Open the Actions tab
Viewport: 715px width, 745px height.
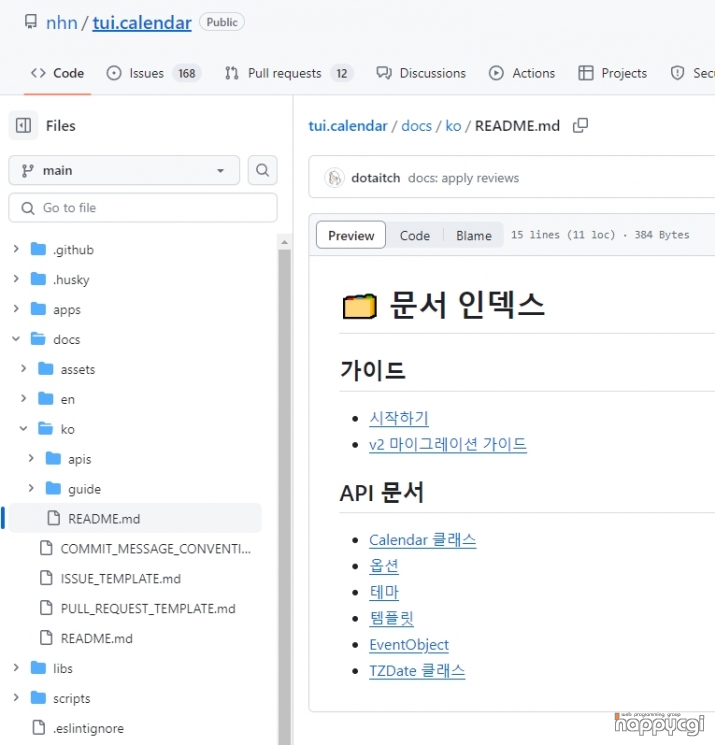tap(522, 73)
